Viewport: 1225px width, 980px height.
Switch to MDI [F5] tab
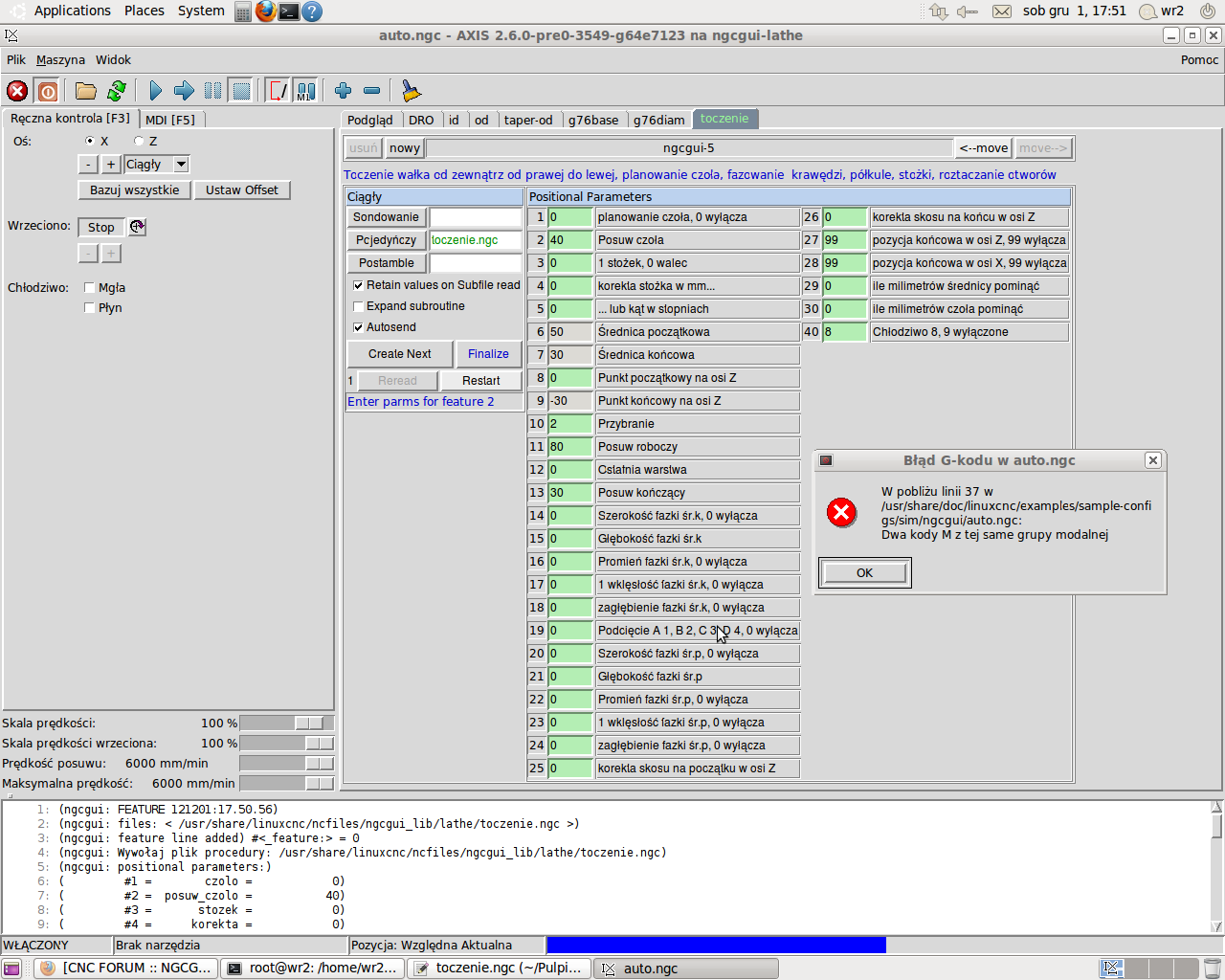170,120
